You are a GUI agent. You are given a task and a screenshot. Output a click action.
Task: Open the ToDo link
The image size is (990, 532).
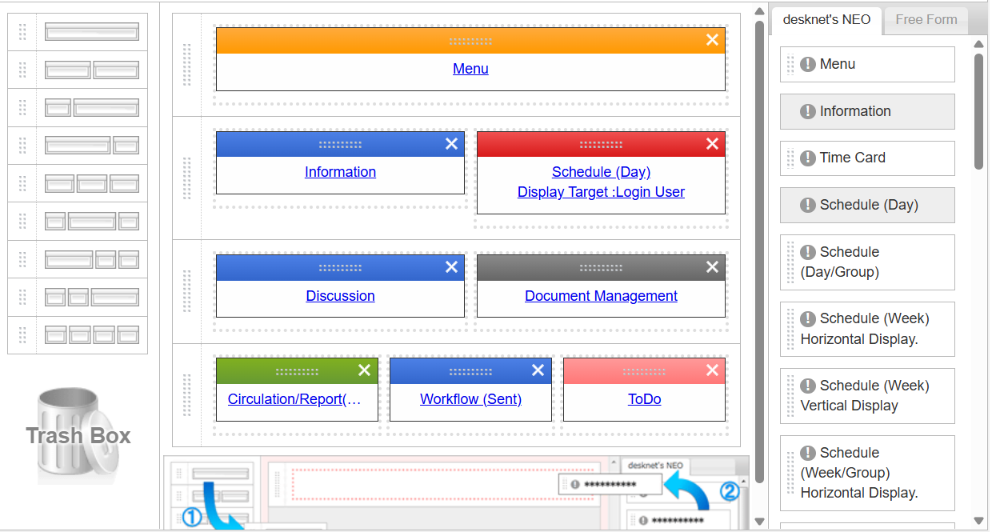(645, 399)
